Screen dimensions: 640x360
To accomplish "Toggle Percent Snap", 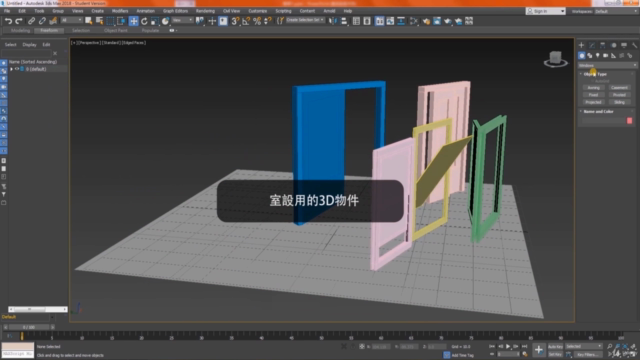I will coord(257,21).
